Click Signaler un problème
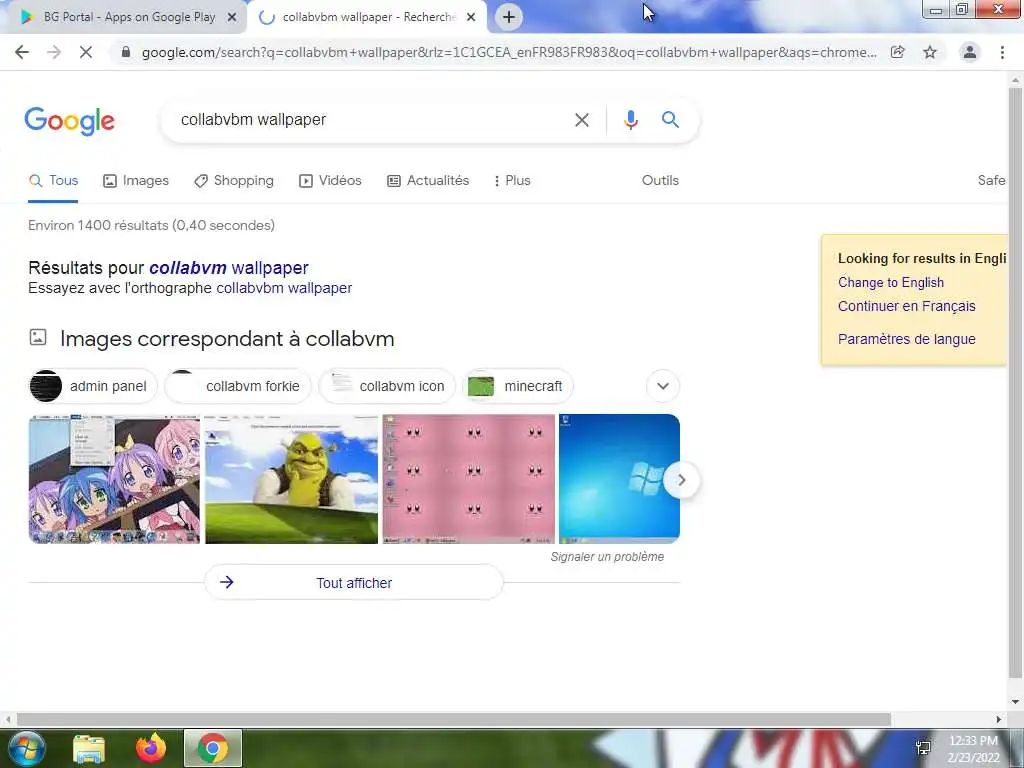 [x=607, y=557]
